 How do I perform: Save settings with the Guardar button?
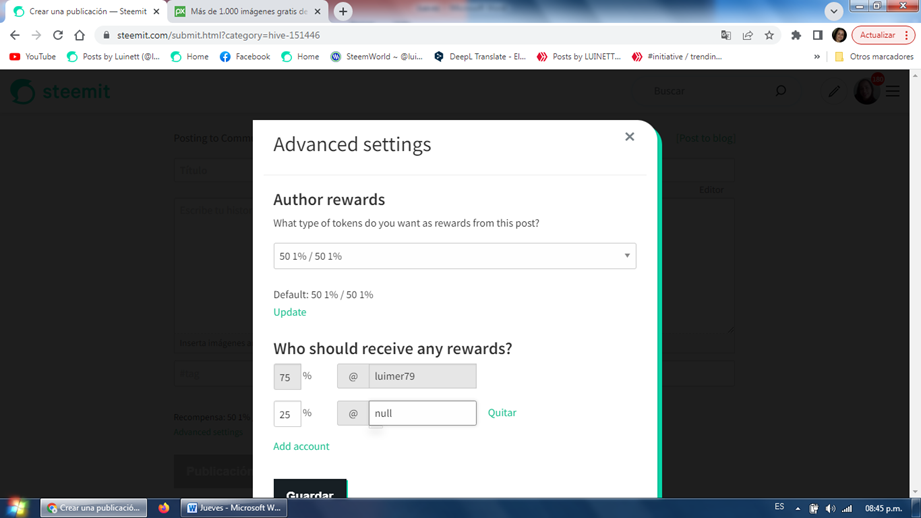coord(310,489)
